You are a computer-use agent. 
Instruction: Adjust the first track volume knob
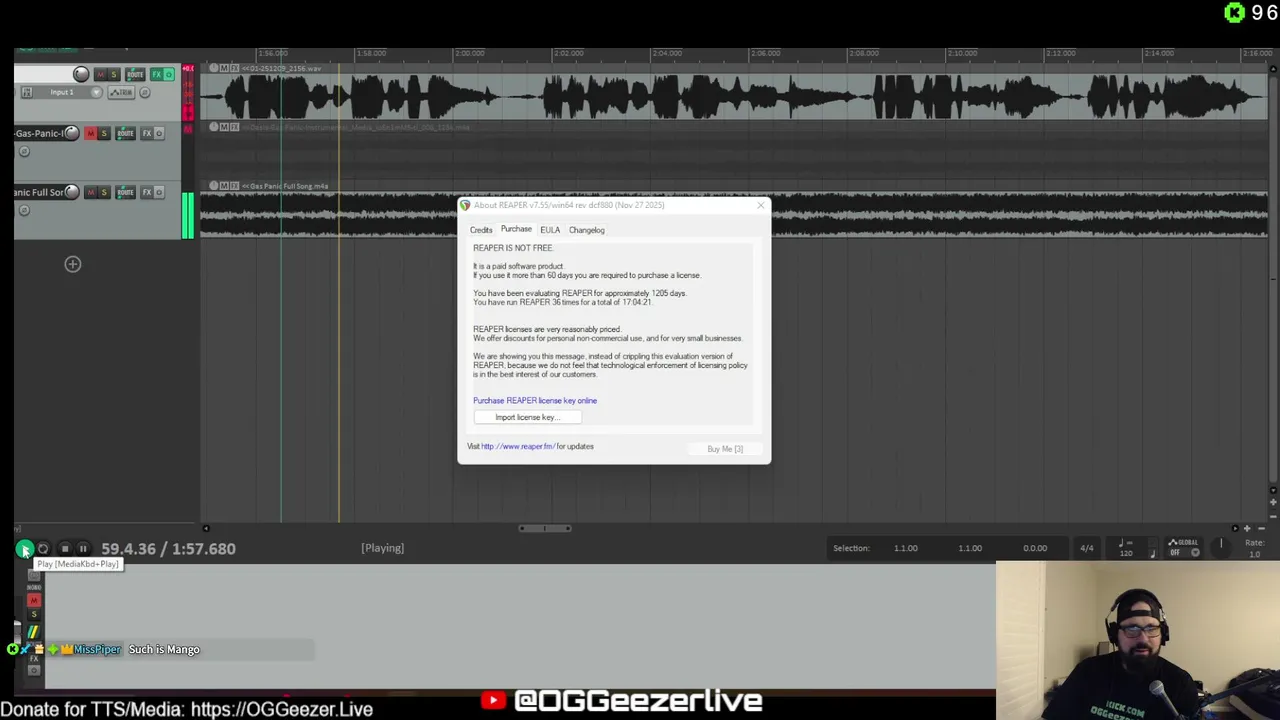(x=81, y=74)
